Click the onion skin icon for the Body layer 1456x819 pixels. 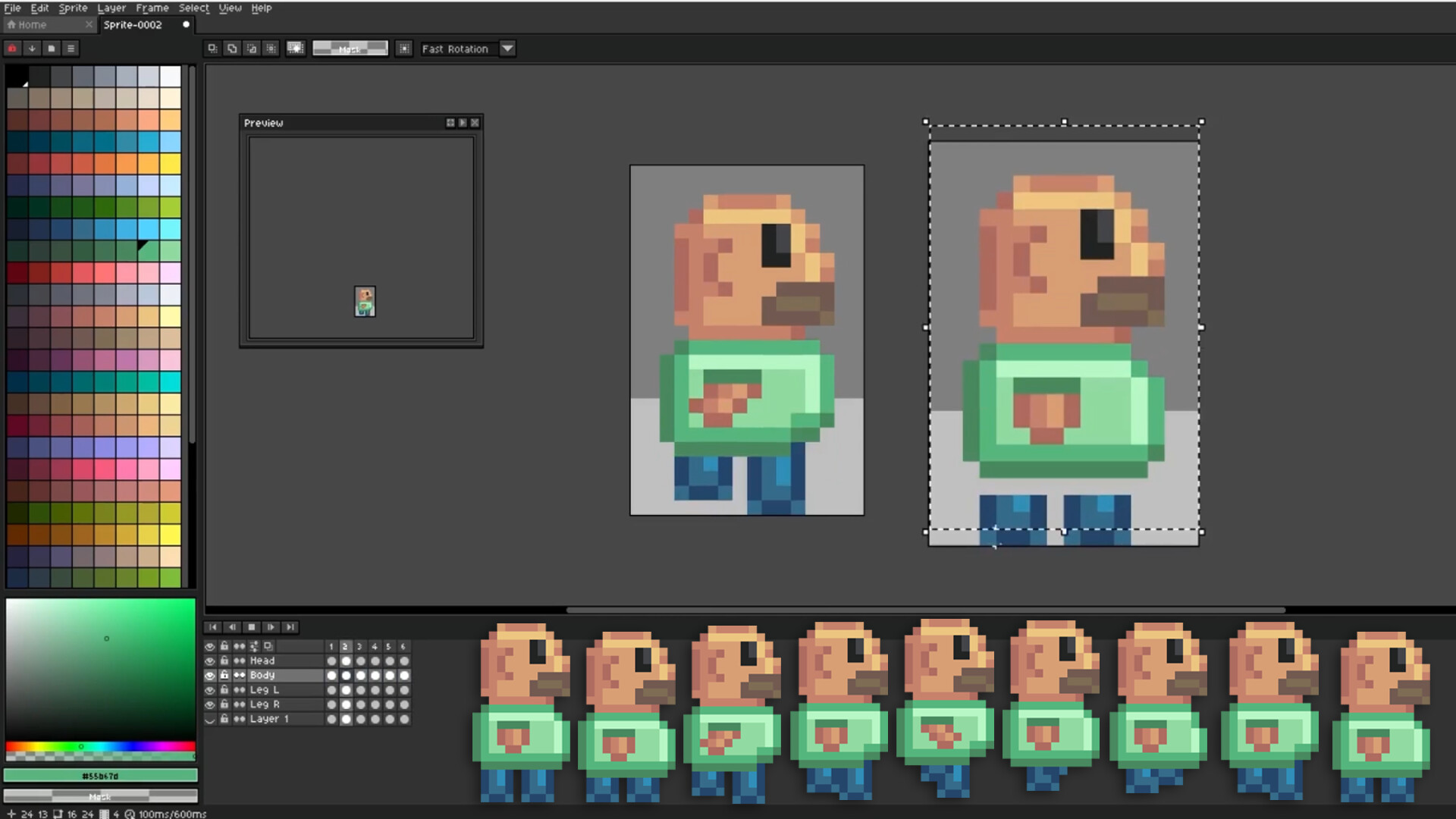pos(240,675)
